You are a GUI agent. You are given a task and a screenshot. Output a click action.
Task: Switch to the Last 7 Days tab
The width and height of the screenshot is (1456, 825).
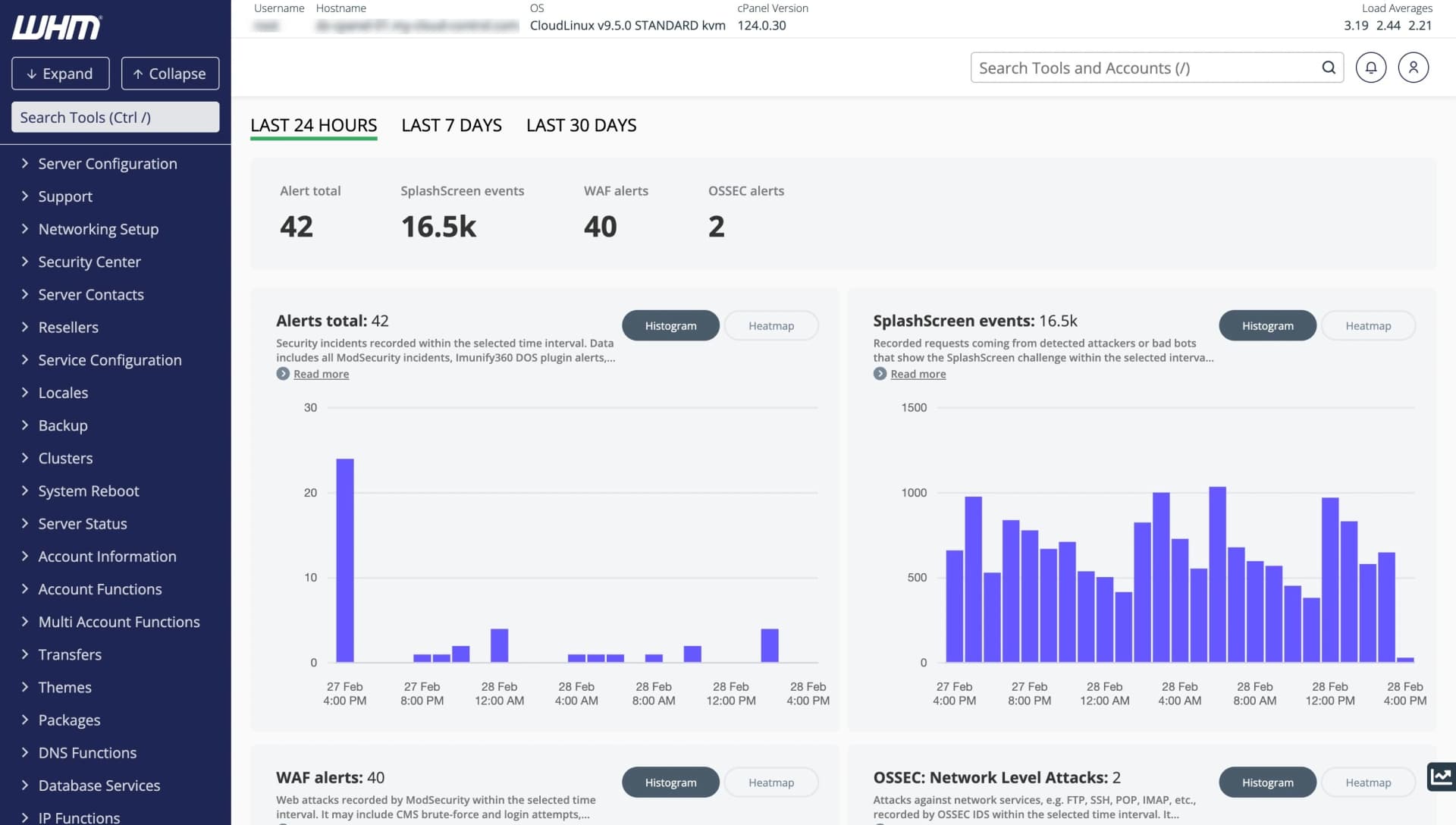pos(451,126)
